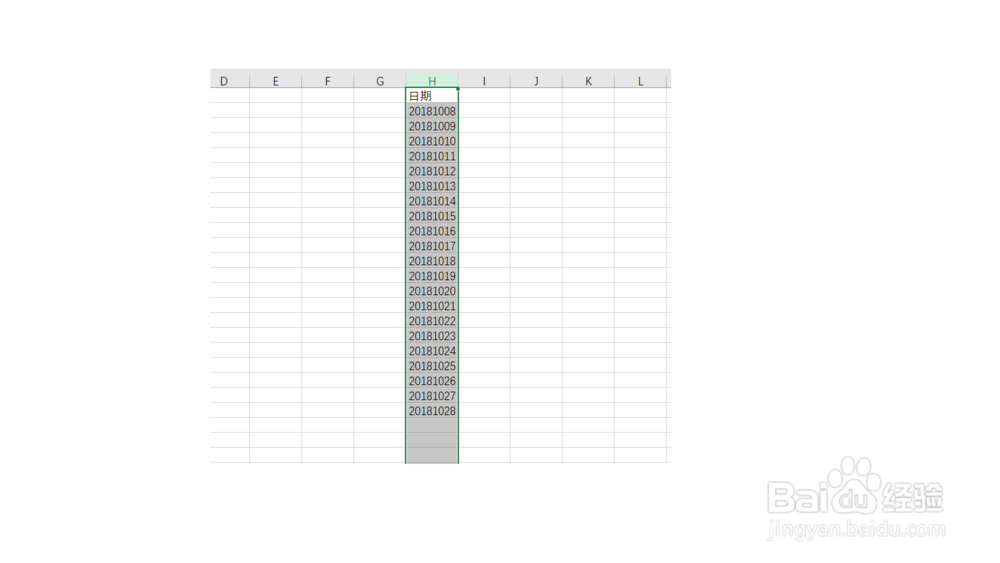The height and width of the screenshot is (563, 1000).
Task: Click cell containing 20181015
Action: point(432,216)
